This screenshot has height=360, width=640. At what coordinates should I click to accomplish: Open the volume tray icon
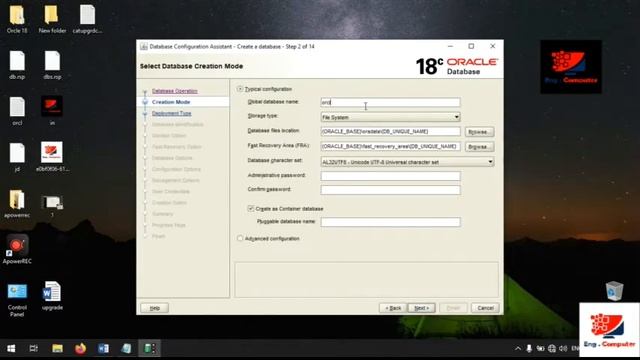[563, 349]
